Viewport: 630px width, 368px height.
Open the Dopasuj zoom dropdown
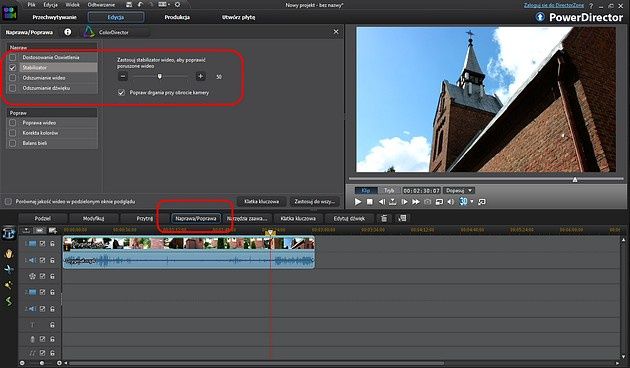coord(459,190)
